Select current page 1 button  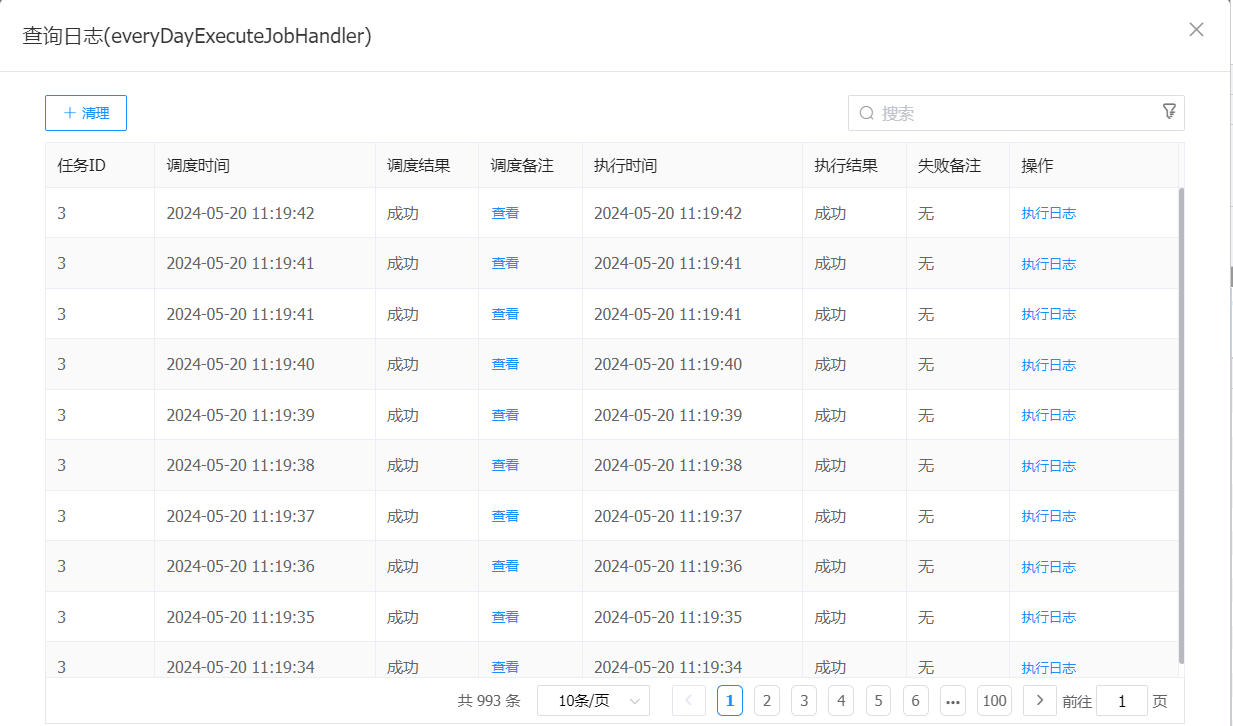[730, 701]
